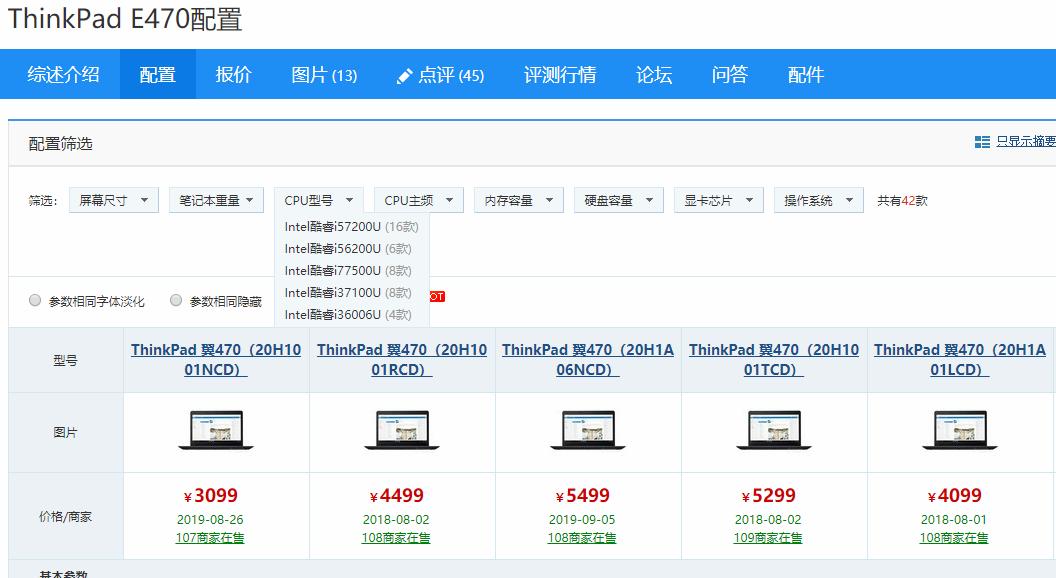The height and width of the screenshot is (578, 1056).
Task: Open the 内存容量 filter dropdown
Action: [x=518, y=199]
